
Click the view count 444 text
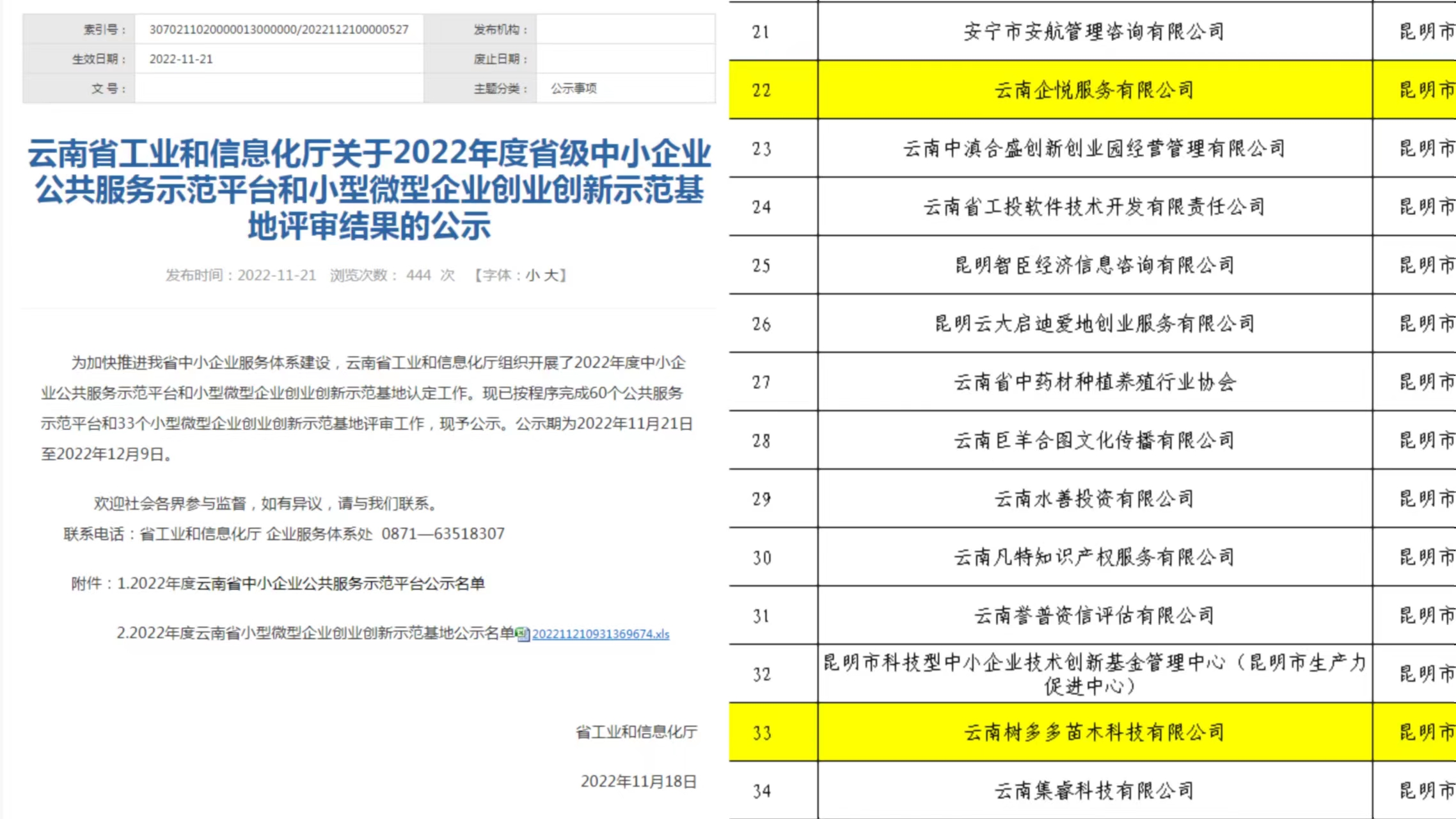click(x=392, y=275)
